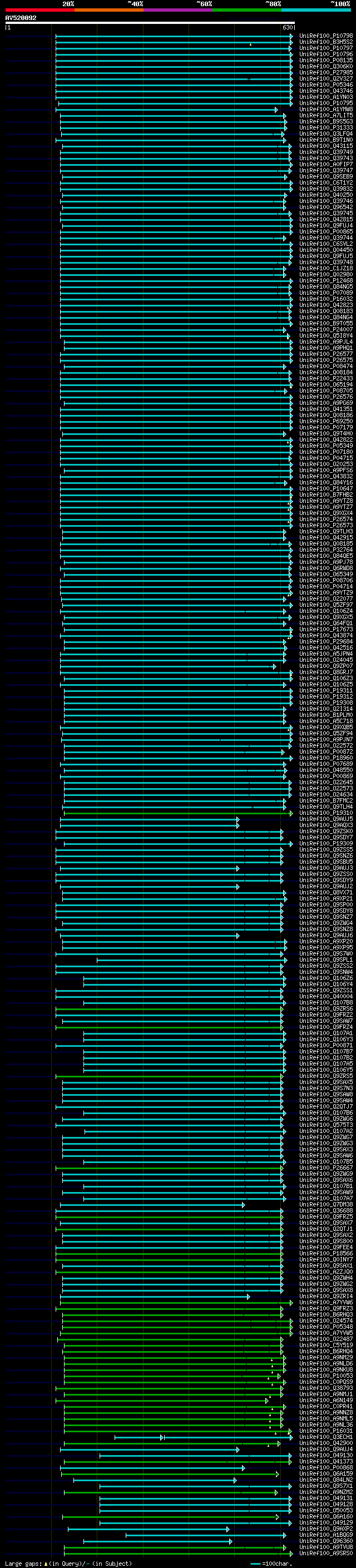Select the UniRef100_P08474 label
The width and height of the screenshot is (356, 1568).
pos(326,367)
